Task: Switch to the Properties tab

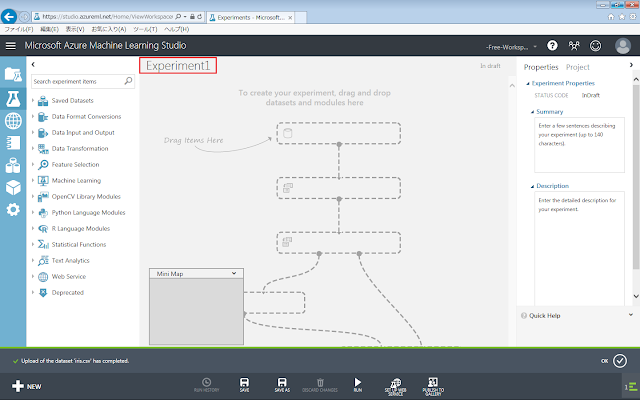Action: tap(541, 67)
